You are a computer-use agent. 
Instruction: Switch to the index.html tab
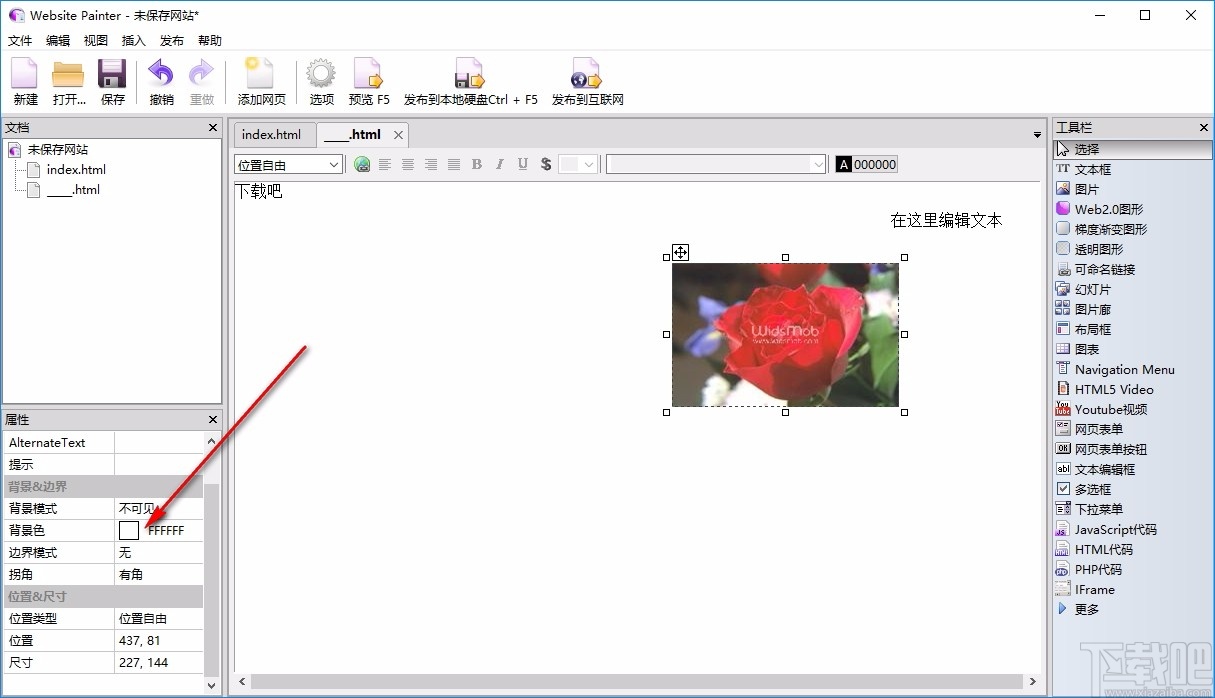272,134
